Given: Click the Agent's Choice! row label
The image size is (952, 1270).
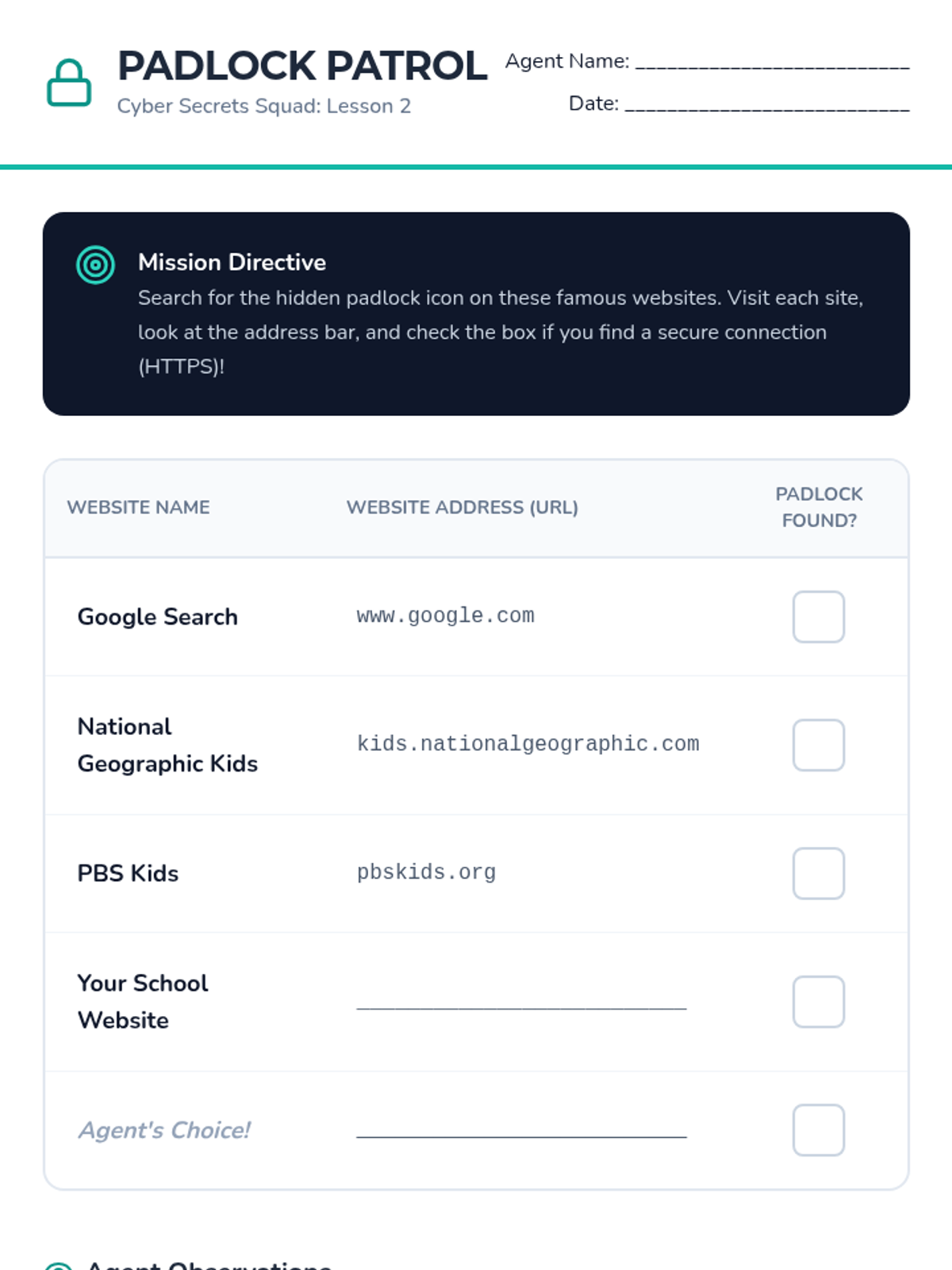Looking at the screenshot, I should [x=164, y=1130].
